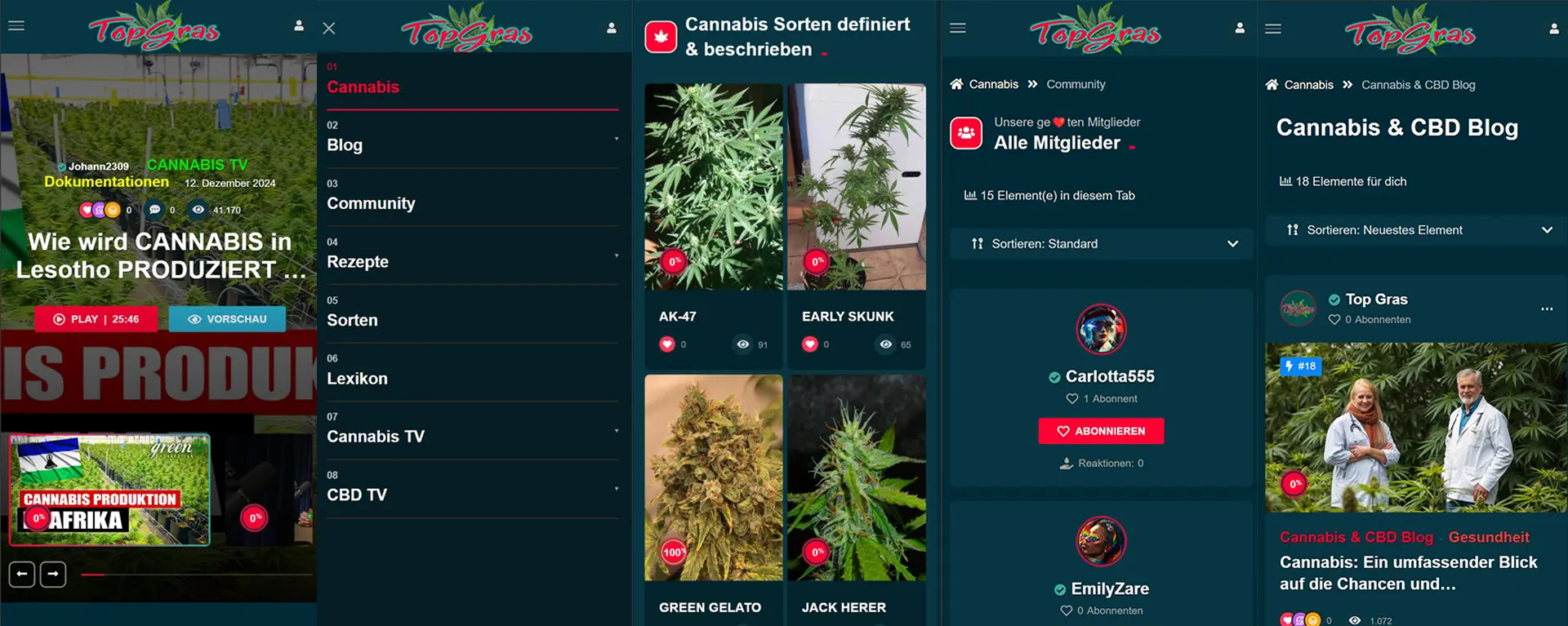Screen dimensions: 1568x626
Task: Open the three-dot options on the Top Gras post
Action: [x=1547, y=309]
